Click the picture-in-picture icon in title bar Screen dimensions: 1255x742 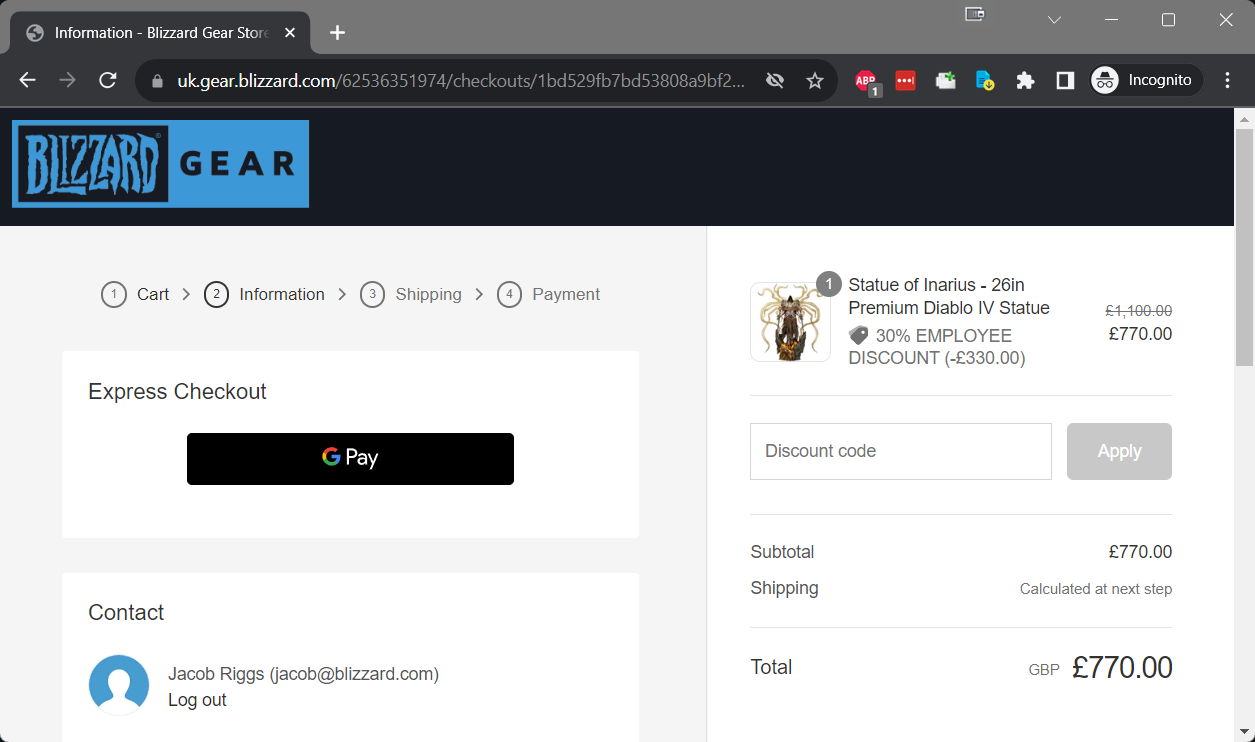[x=974, y=14]
